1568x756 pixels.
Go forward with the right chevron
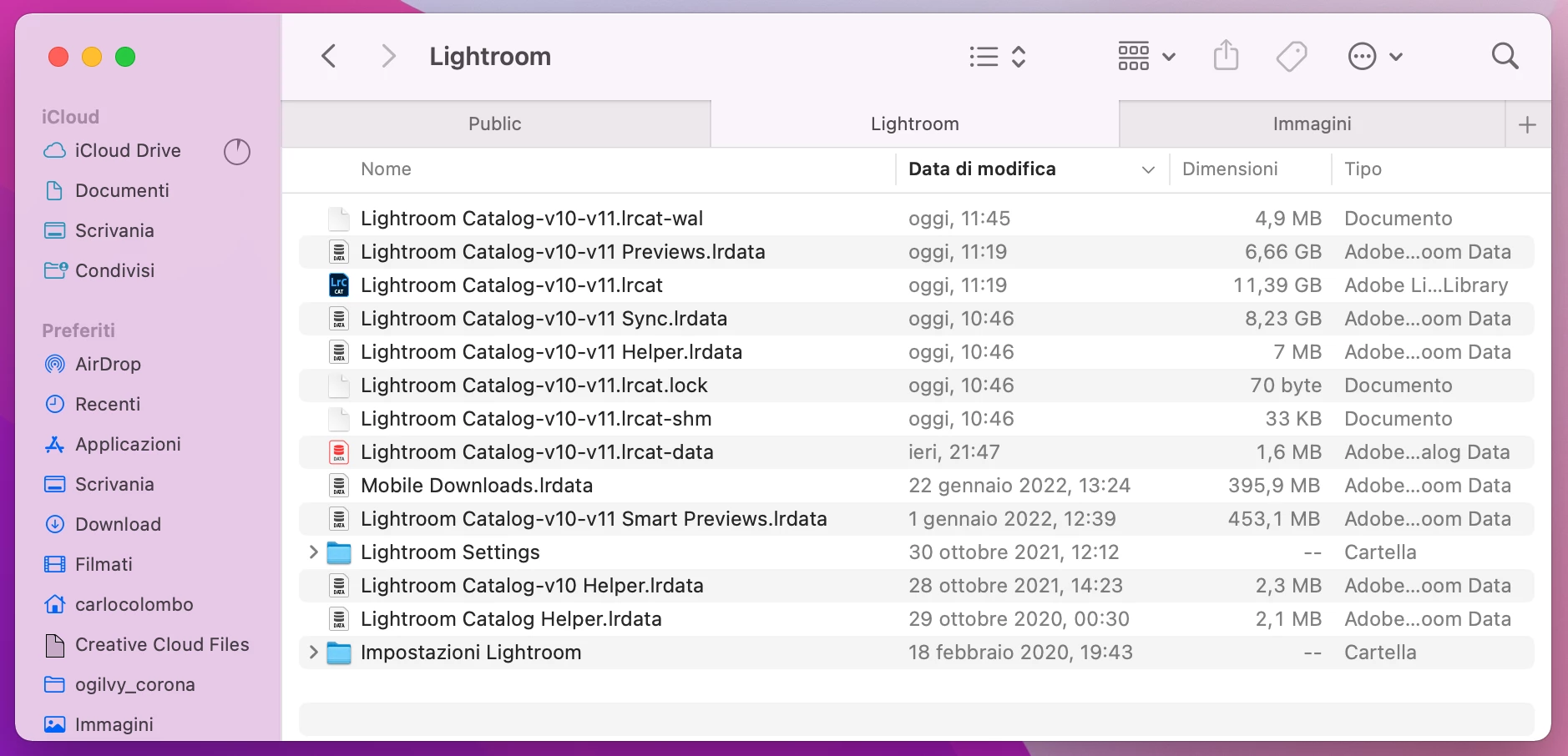click(x=388, y=56)
